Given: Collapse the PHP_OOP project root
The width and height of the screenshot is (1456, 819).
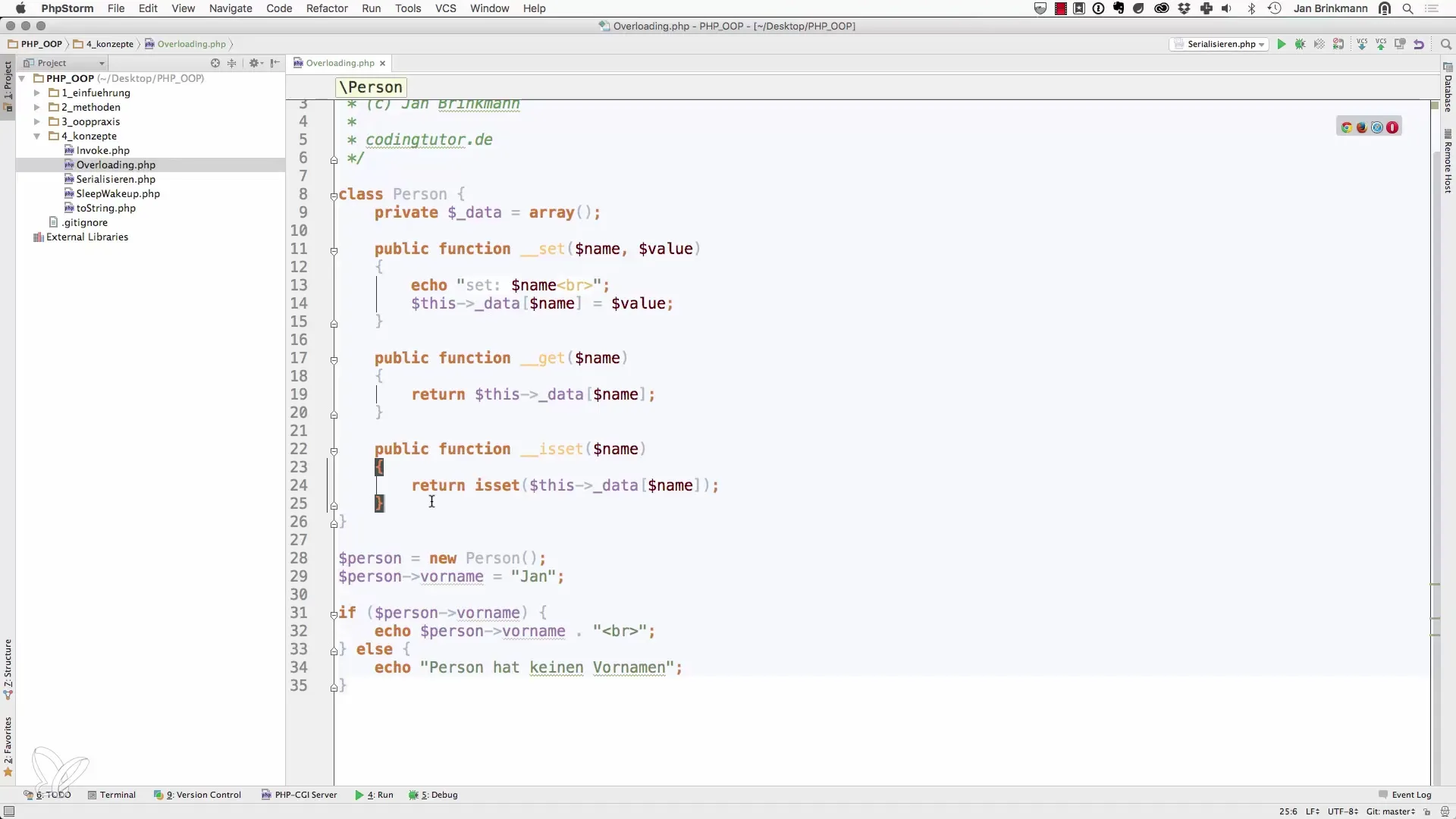Looking at the screenshot, I should point(23,78).
